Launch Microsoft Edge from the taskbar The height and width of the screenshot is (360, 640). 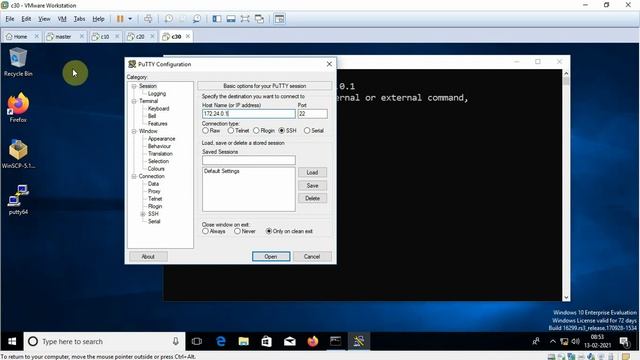coord(221,341)
